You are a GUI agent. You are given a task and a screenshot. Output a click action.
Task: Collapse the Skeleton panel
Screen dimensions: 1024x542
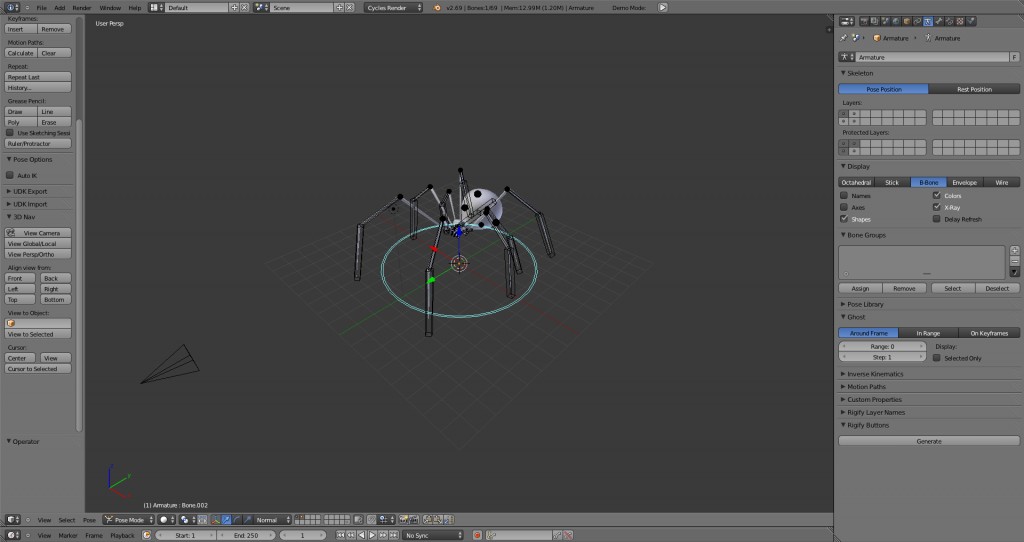(860, 73)
